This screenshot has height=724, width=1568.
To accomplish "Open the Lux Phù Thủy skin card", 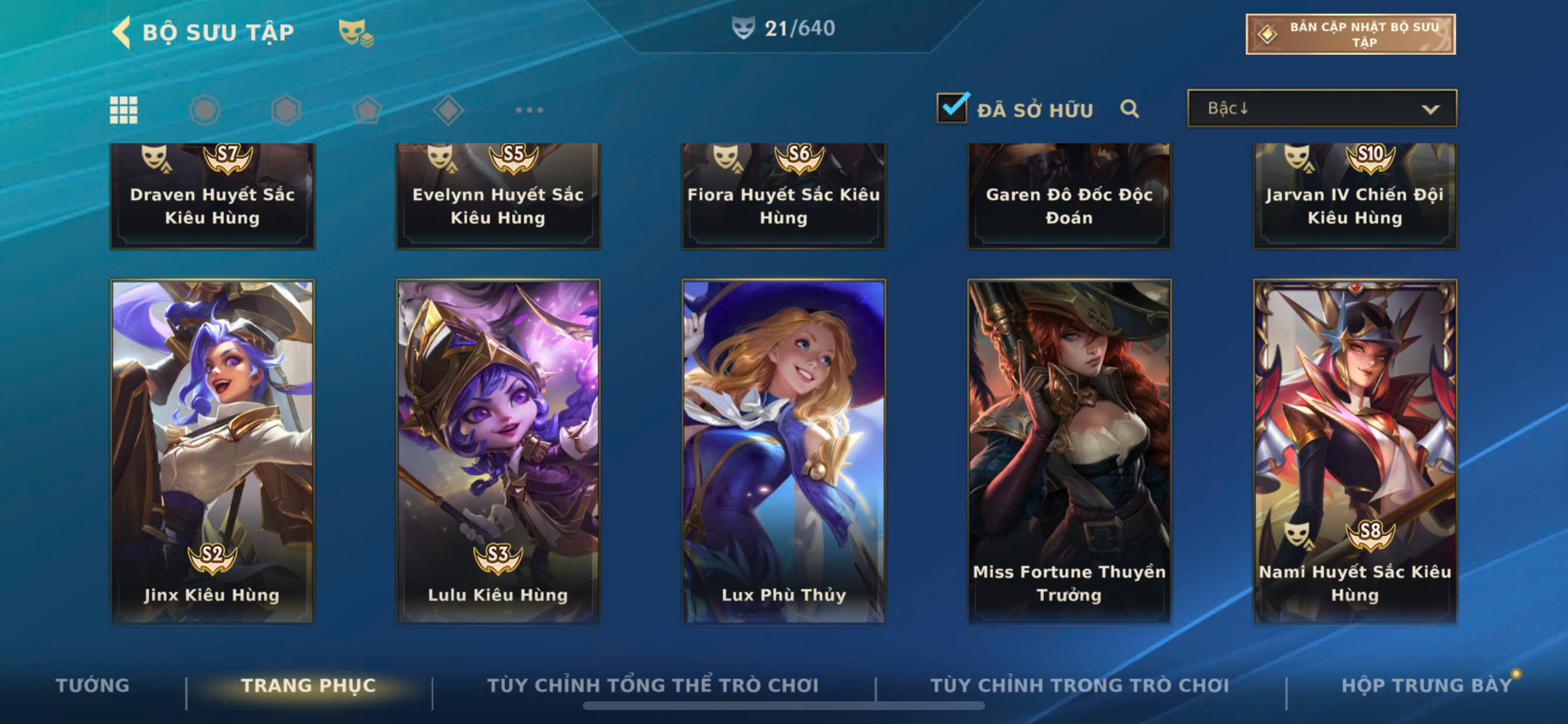I will (x=784, y=451).
